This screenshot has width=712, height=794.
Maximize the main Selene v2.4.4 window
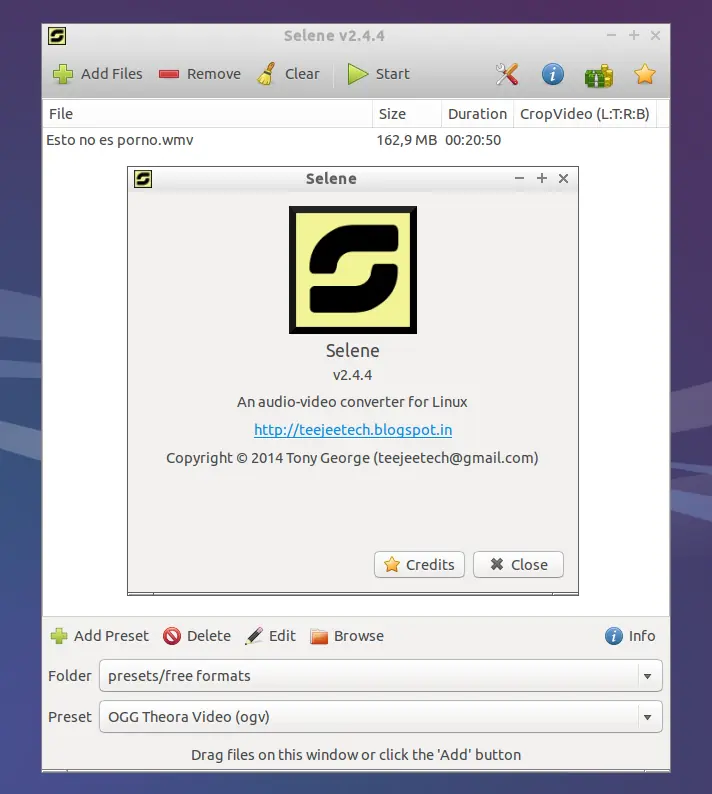(634, 35)
